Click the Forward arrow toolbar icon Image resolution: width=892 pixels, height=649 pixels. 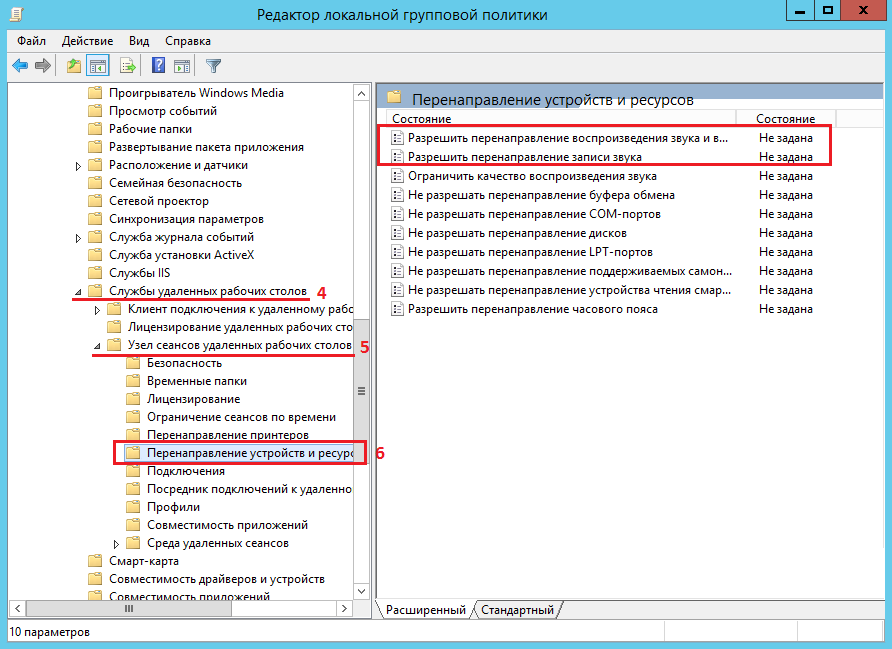(x=42, y=66)
